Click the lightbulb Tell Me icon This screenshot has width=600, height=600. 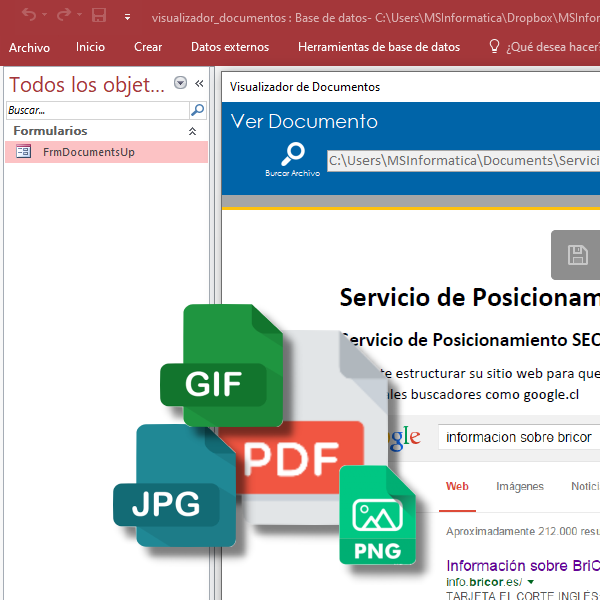click(x=494, y=46)
